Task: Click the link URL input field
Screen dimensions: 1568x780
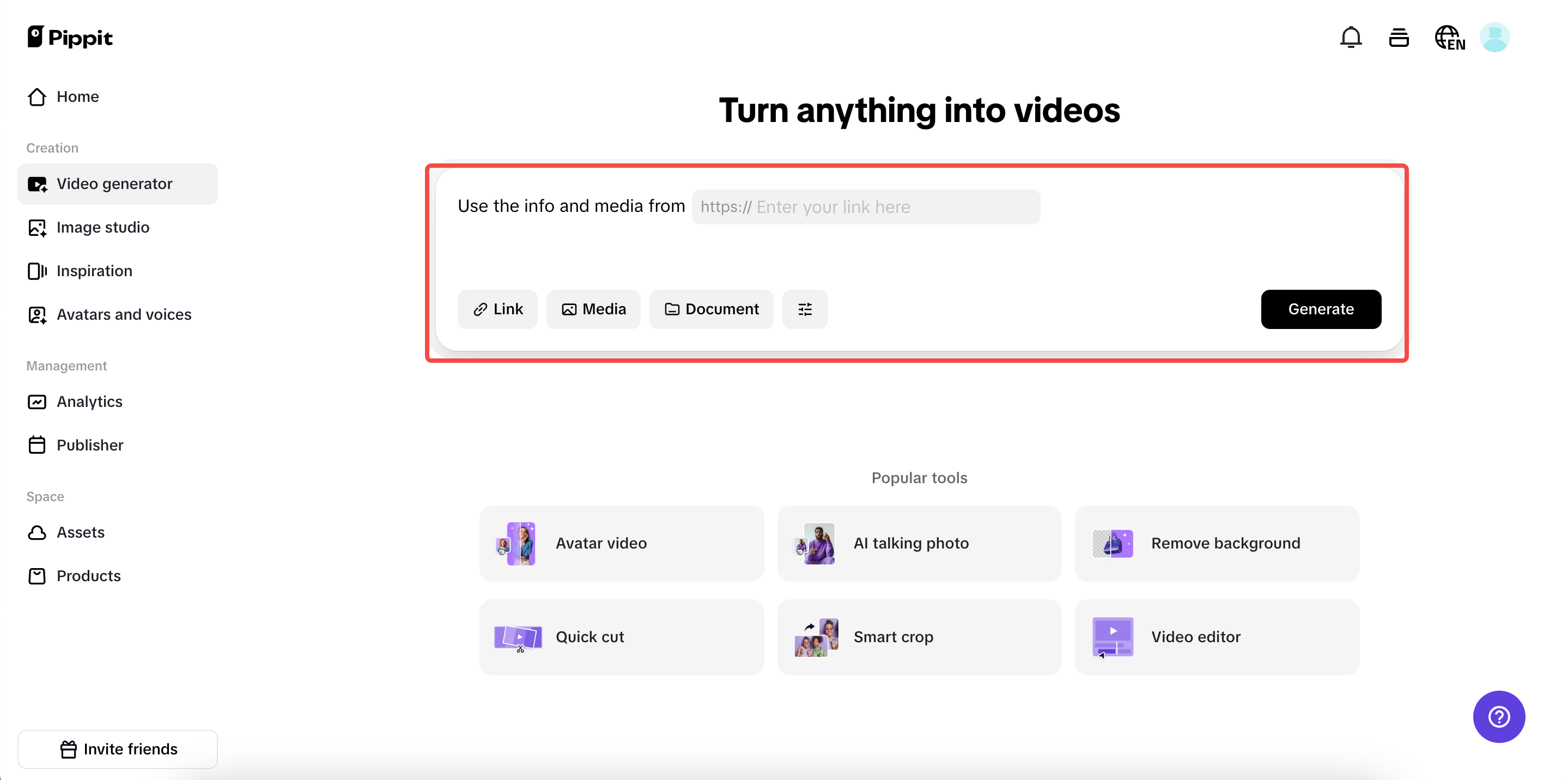Action: click(866, 207)
